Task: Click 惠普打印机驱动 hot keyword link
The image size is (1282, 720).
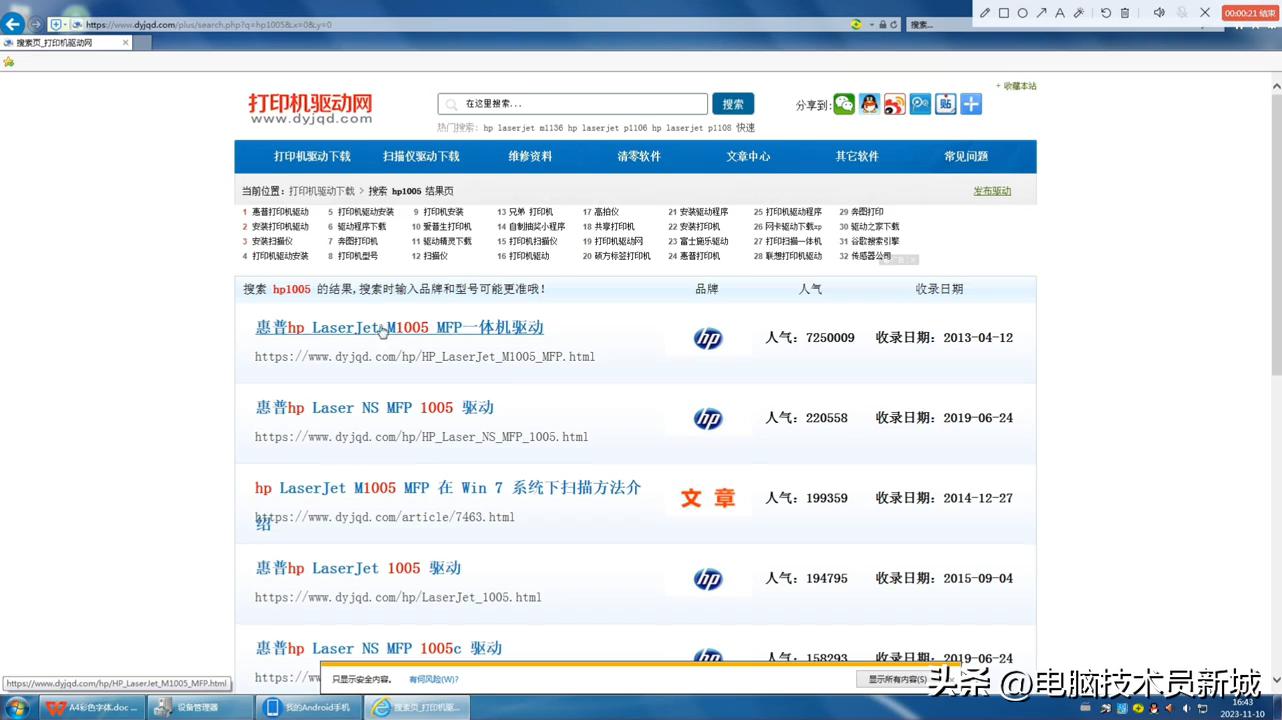Action: (x=280, y=212)
